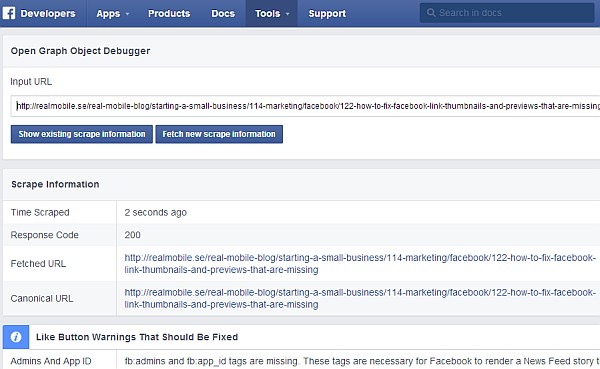Image resolution: width=600 pixels, height=369 pixels.
Task: Select the response code value 200
Action: pos(132,235)
